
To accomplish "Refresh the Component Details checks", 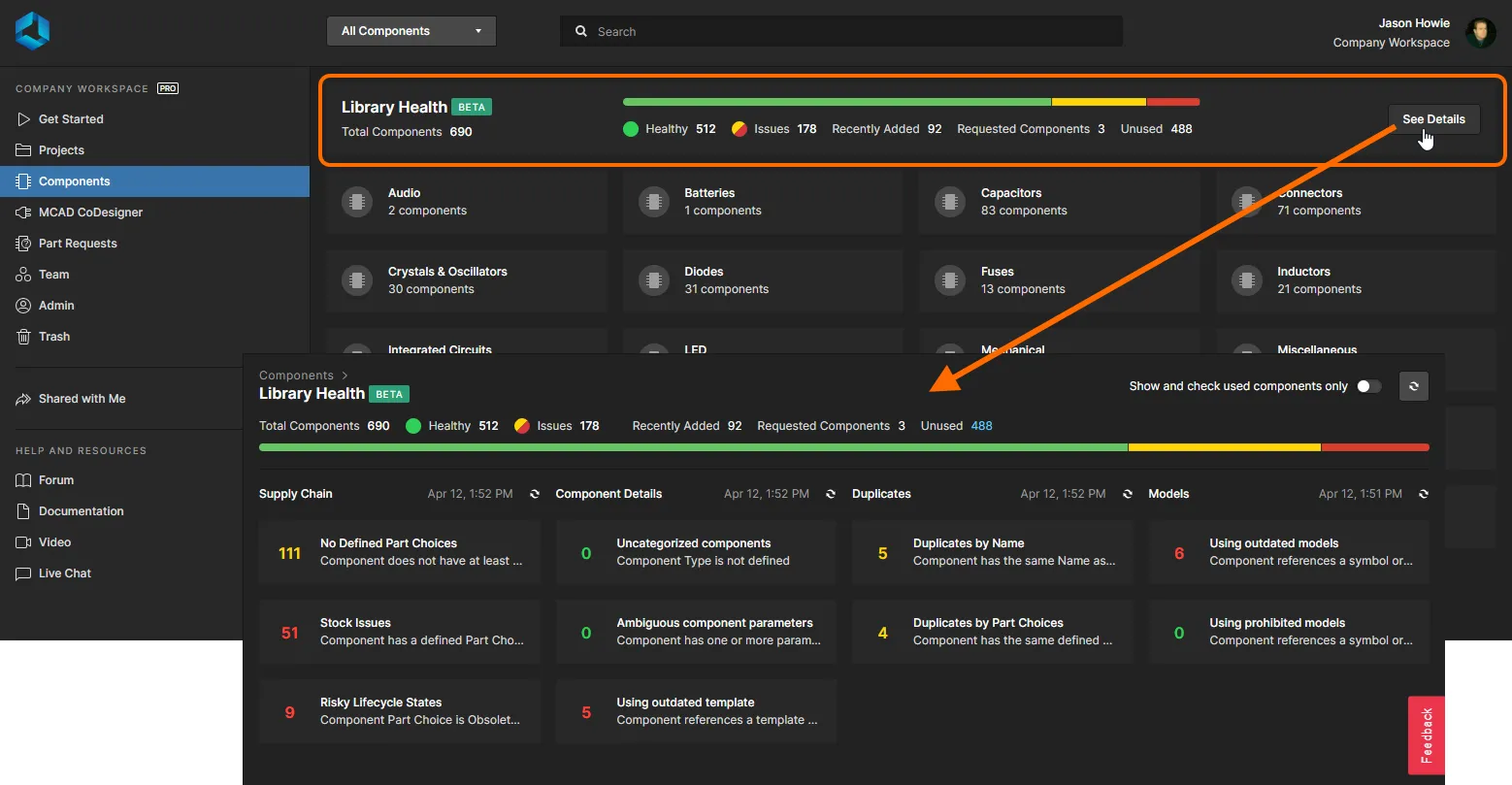I will (831, 494).
